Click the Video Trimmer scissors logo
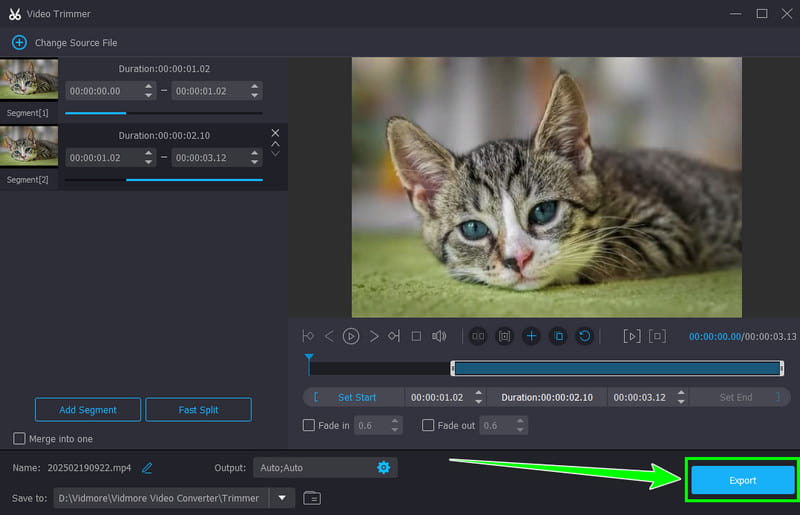The image size is (800, 515). tap(15, 14)
